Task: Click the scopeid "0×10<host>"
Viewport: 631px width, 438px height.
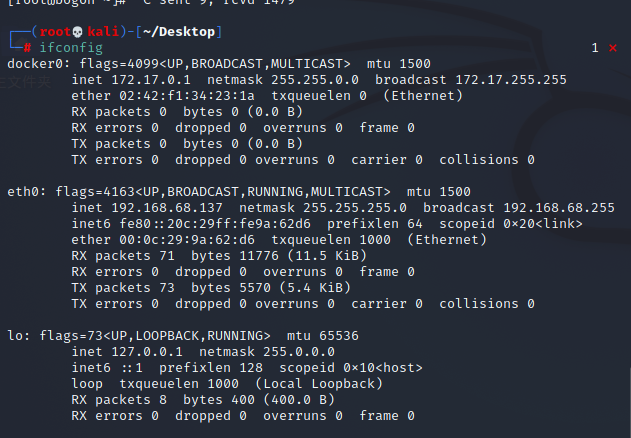Action: tap(383, 368)
